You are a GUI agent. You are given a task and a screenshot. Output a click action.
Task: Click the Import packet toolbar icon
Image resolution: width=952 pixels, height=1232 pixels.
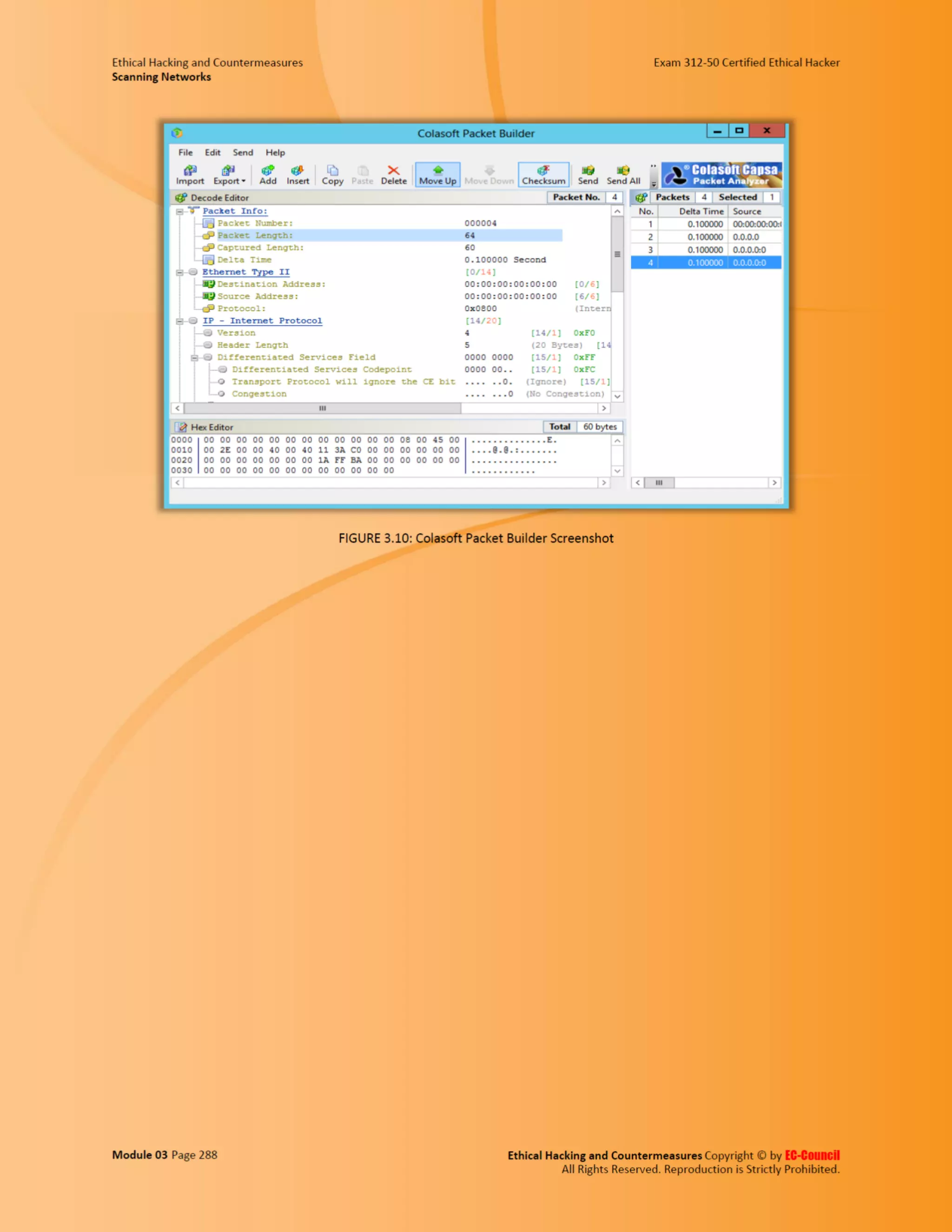click(190, 174)
